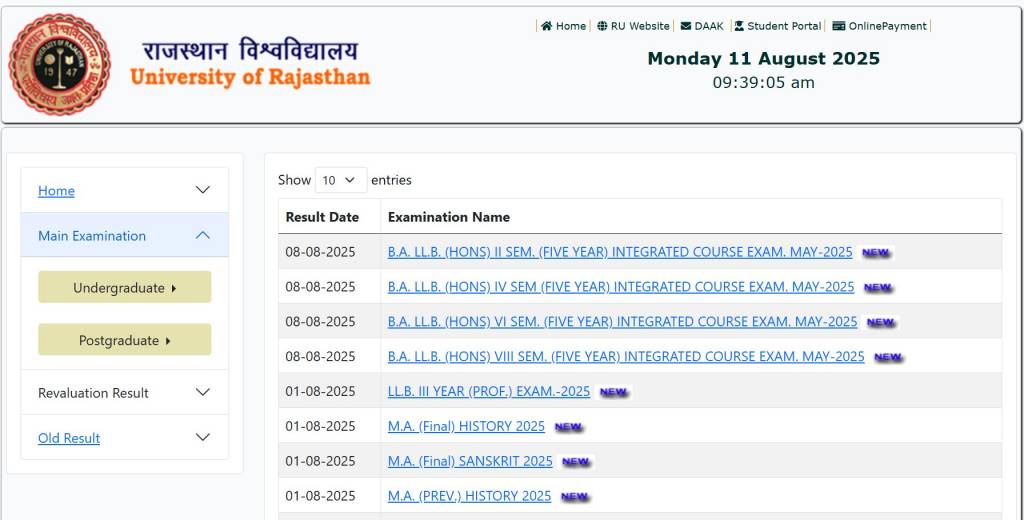The height and width of the screenshot is (520, 1024).
Task: Open the Show entries count dropdown
Action: 340,180
